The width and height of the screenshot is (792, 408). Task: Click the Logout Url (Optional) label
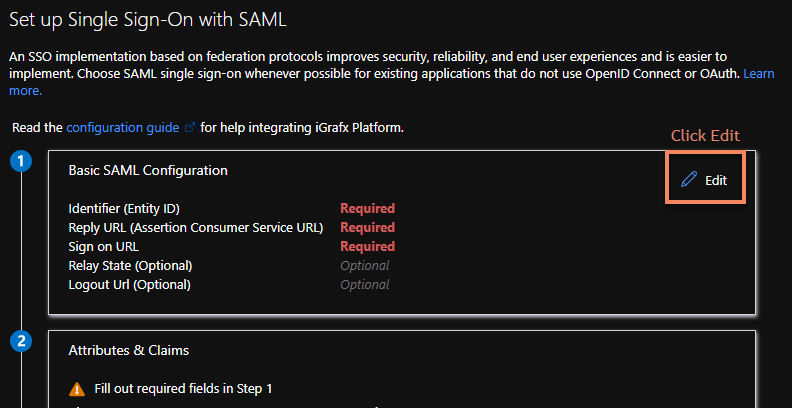[x=129, y=285]
